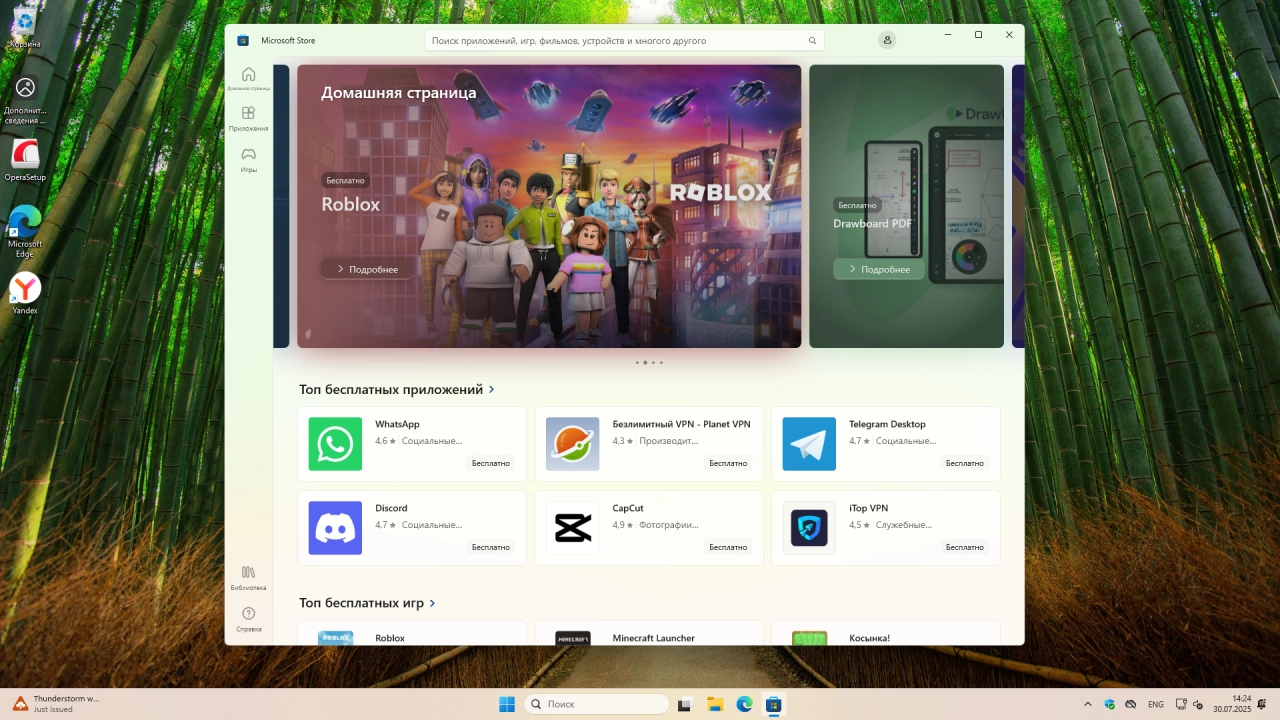Select Безлимитный VPN - Planet VPN title
The height and width of the screenshot is (720, 1280).
[x=681, y=424]
